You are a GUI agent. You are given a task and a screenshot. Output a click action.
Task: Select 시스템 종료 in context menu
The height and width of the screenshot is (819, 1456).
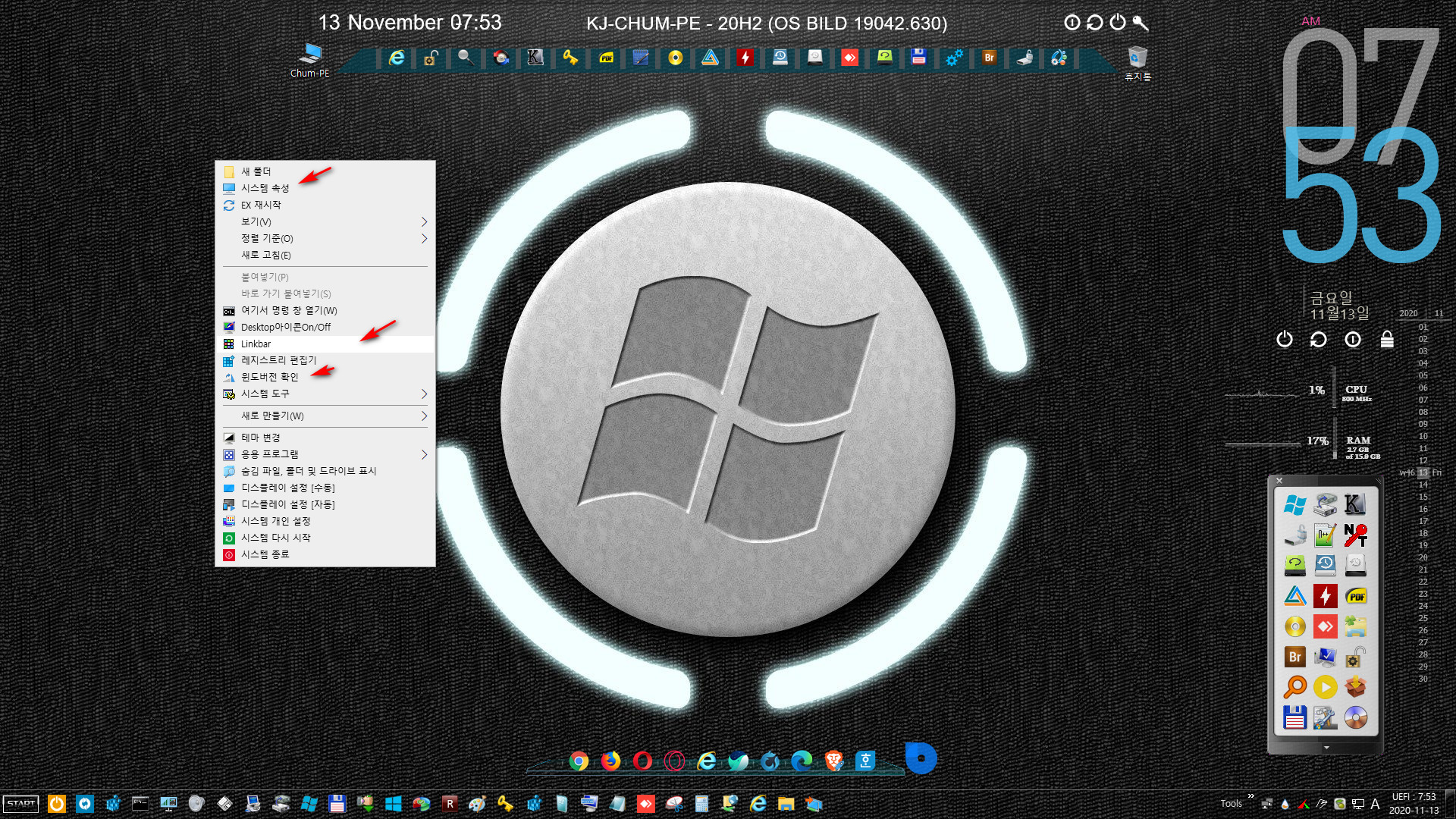325,554
